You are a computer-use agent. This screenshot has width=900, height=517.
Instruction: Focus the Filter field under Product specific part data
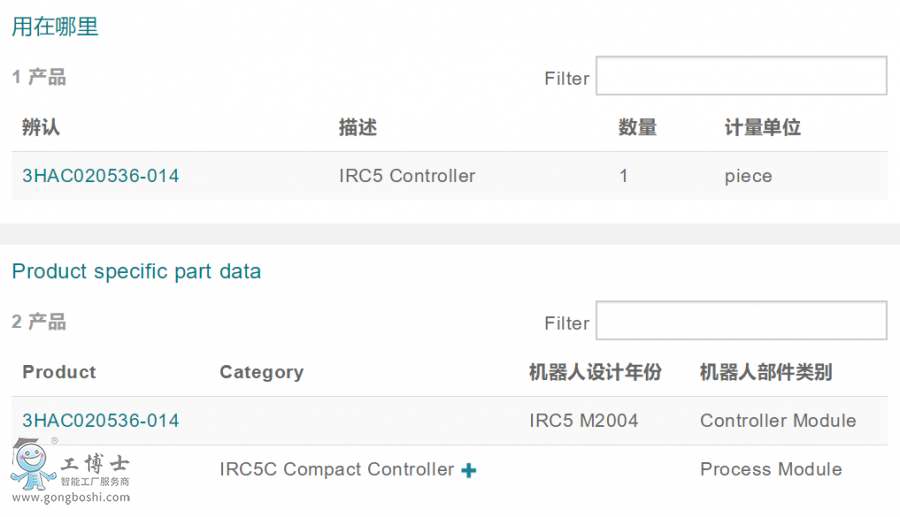pos(741,322)
